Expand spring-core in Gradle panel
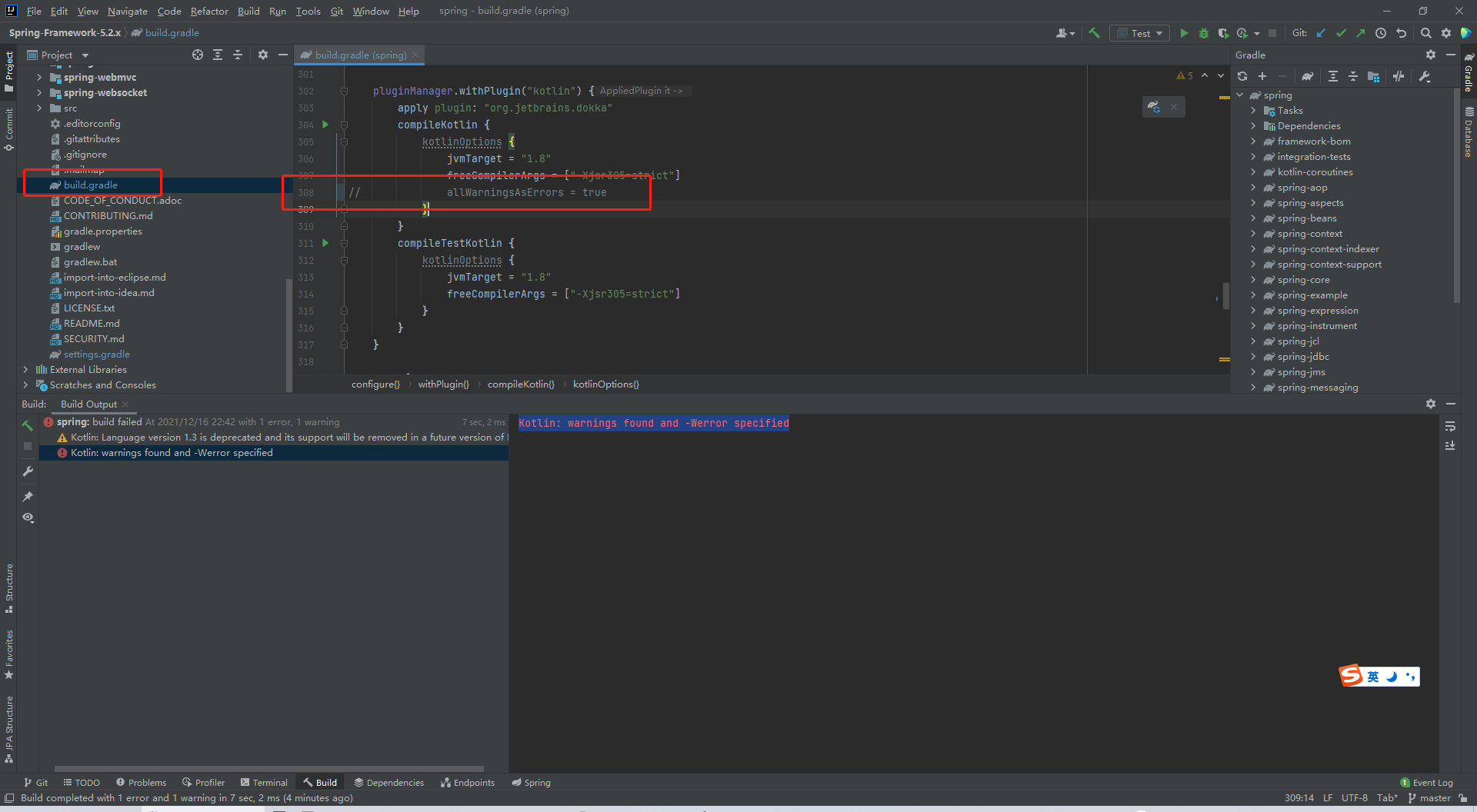 pyautogui.click(x=1253, y=280)
